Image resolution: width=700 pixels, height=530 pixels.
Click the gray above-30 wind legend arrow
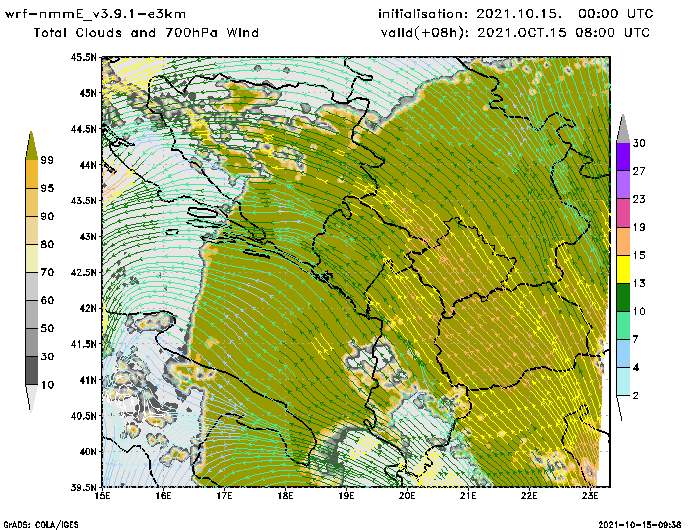click(623, 129)
